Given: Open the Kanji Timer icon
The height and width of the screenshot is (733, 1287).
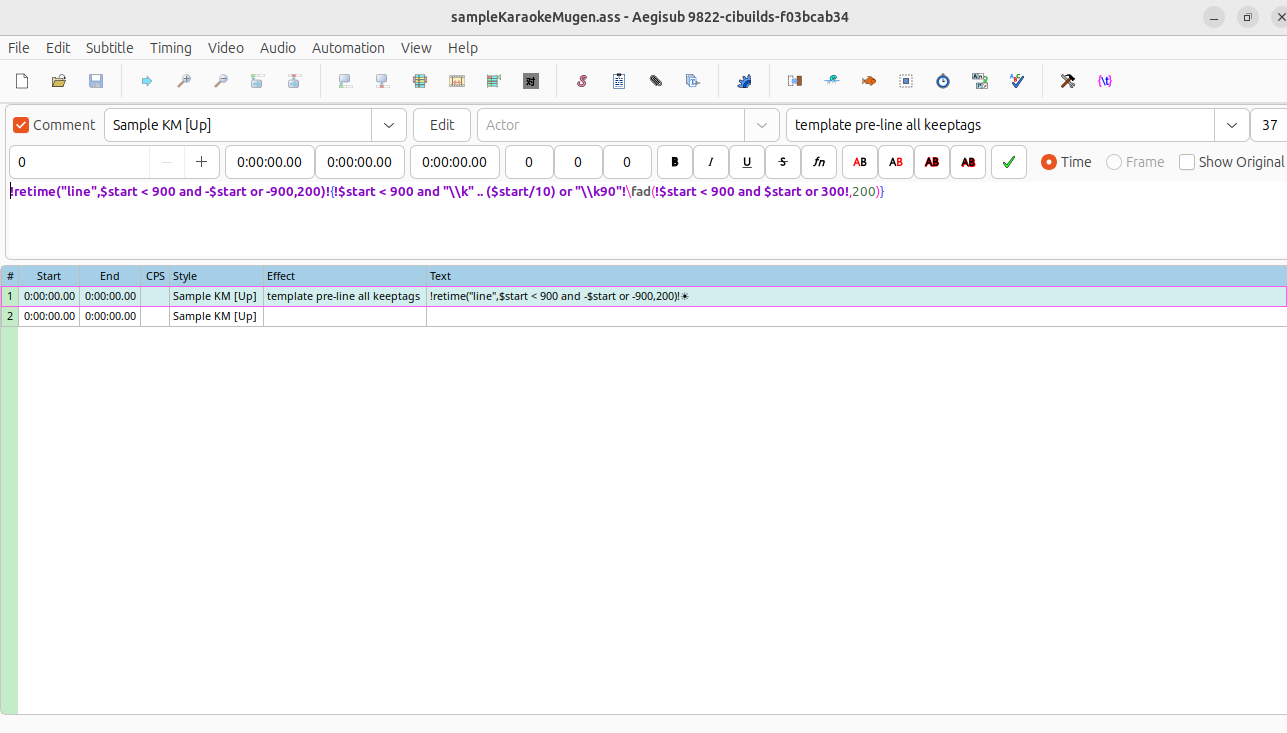Looking at the screenshot, I should tap(980, 81).
